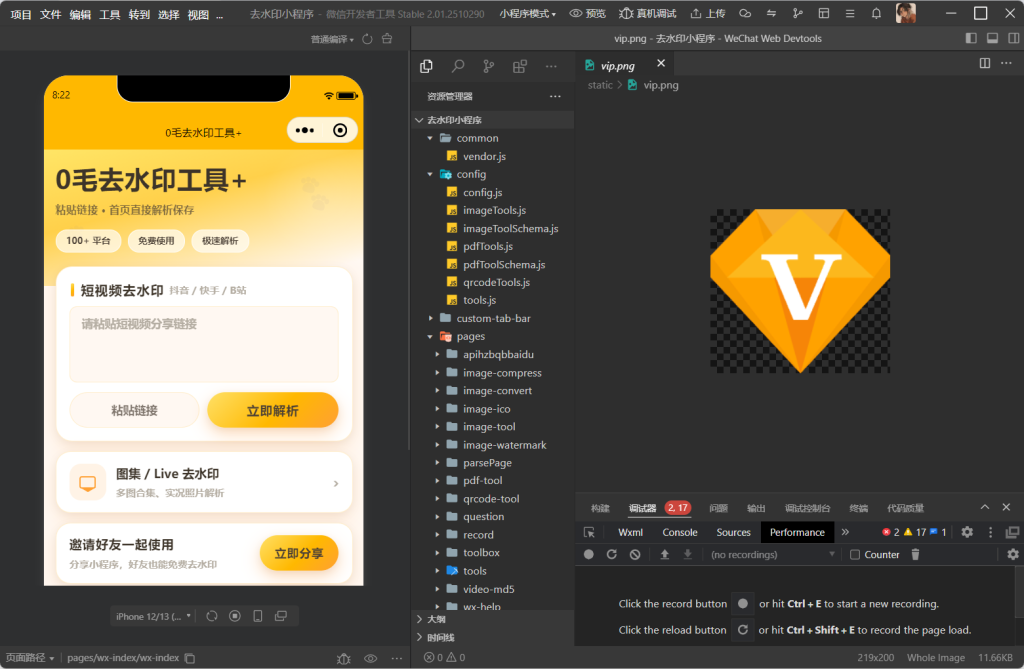
Task: Open the source control branch icon
Action: tap(488, 66)
